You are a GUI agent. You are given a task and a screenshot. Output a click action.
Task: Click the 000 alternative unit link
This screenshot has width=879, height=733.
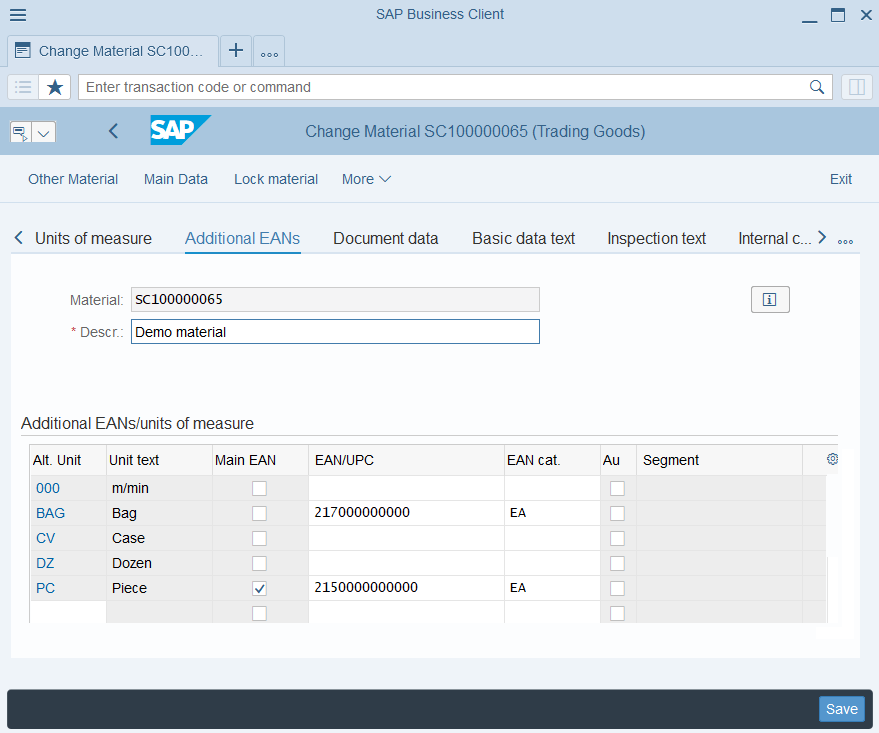click(48, 489)
